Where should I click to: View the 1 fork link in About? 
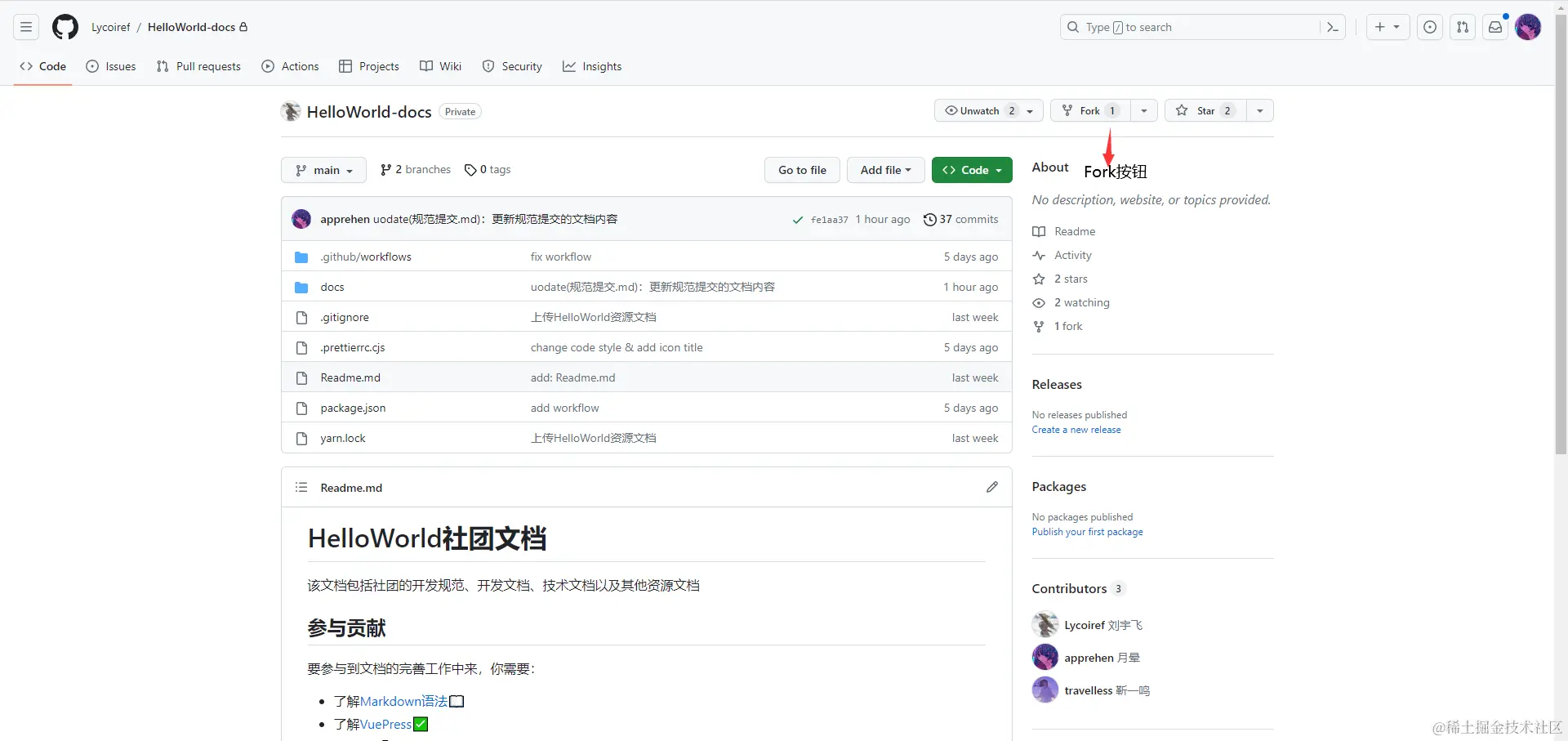click(1057, 326)
